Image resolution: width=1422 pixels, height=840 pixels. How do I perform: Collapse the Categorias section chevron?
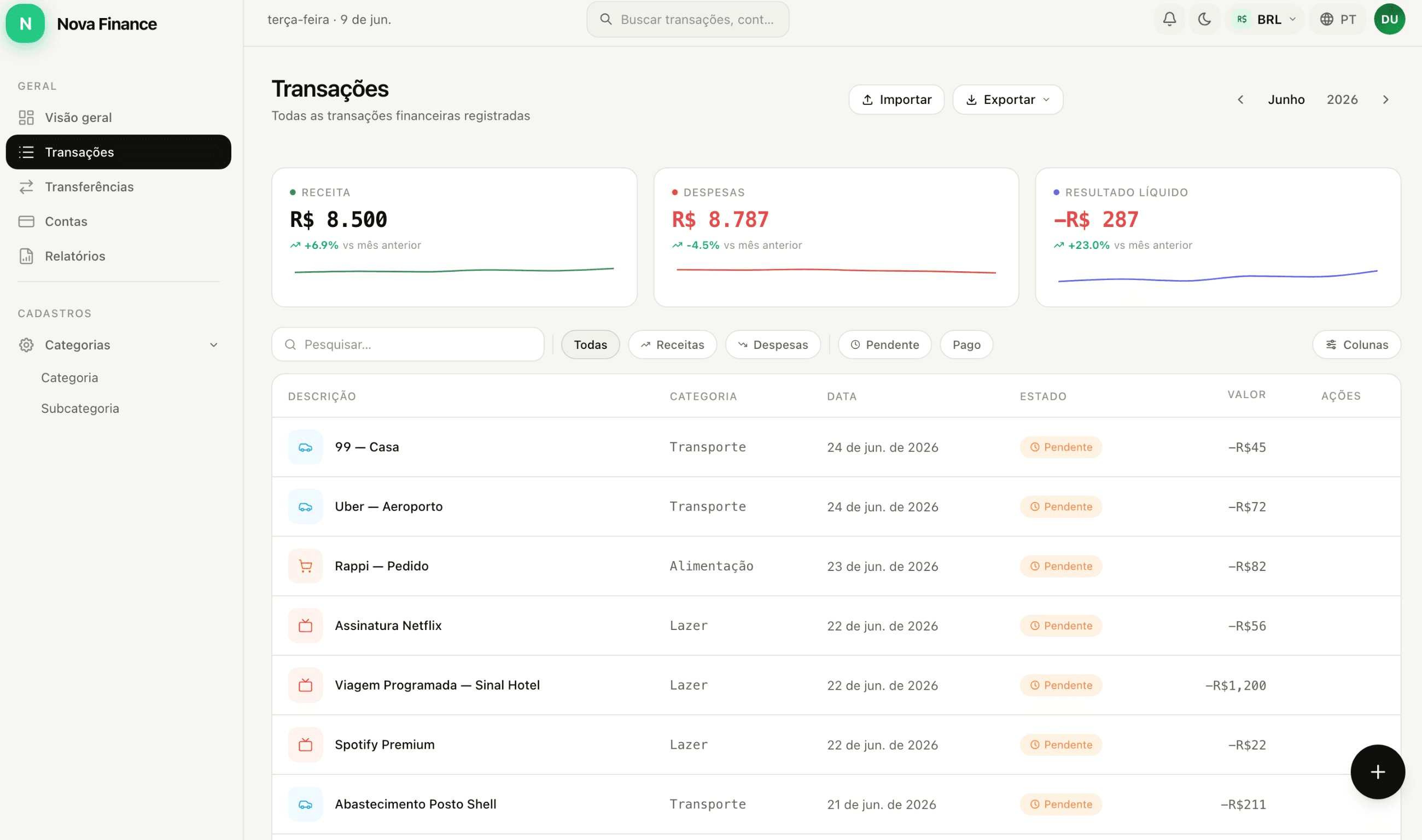(x=213, y=345)
